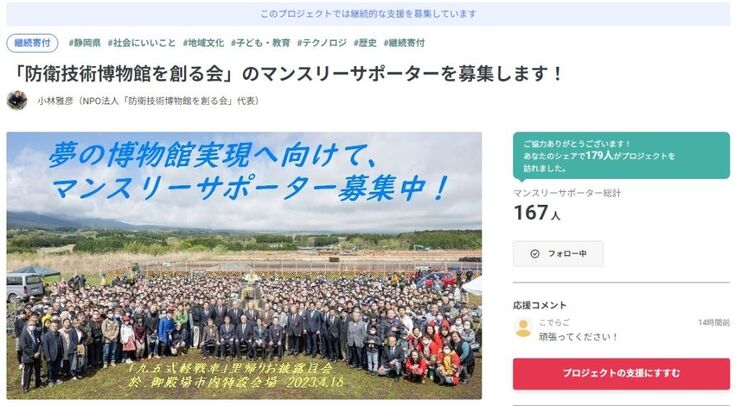Image resolution: width=736 pixels, height=406 pixels.
Task: Open the #地域文化 hashtag
Action: click(x=203, y=43)
